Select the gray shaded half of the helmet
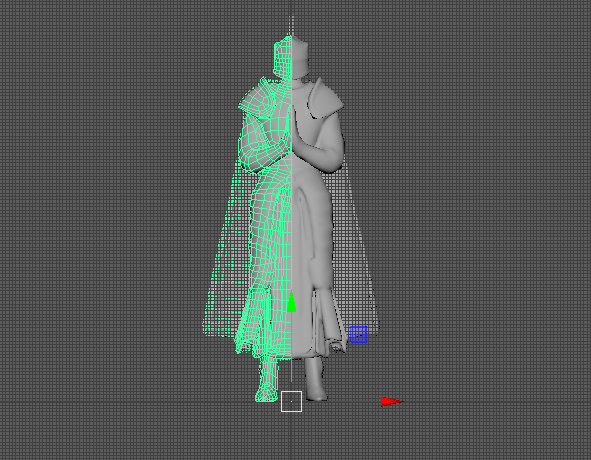The height and width of the screenshot is (460, 591). tap(300, 57)
